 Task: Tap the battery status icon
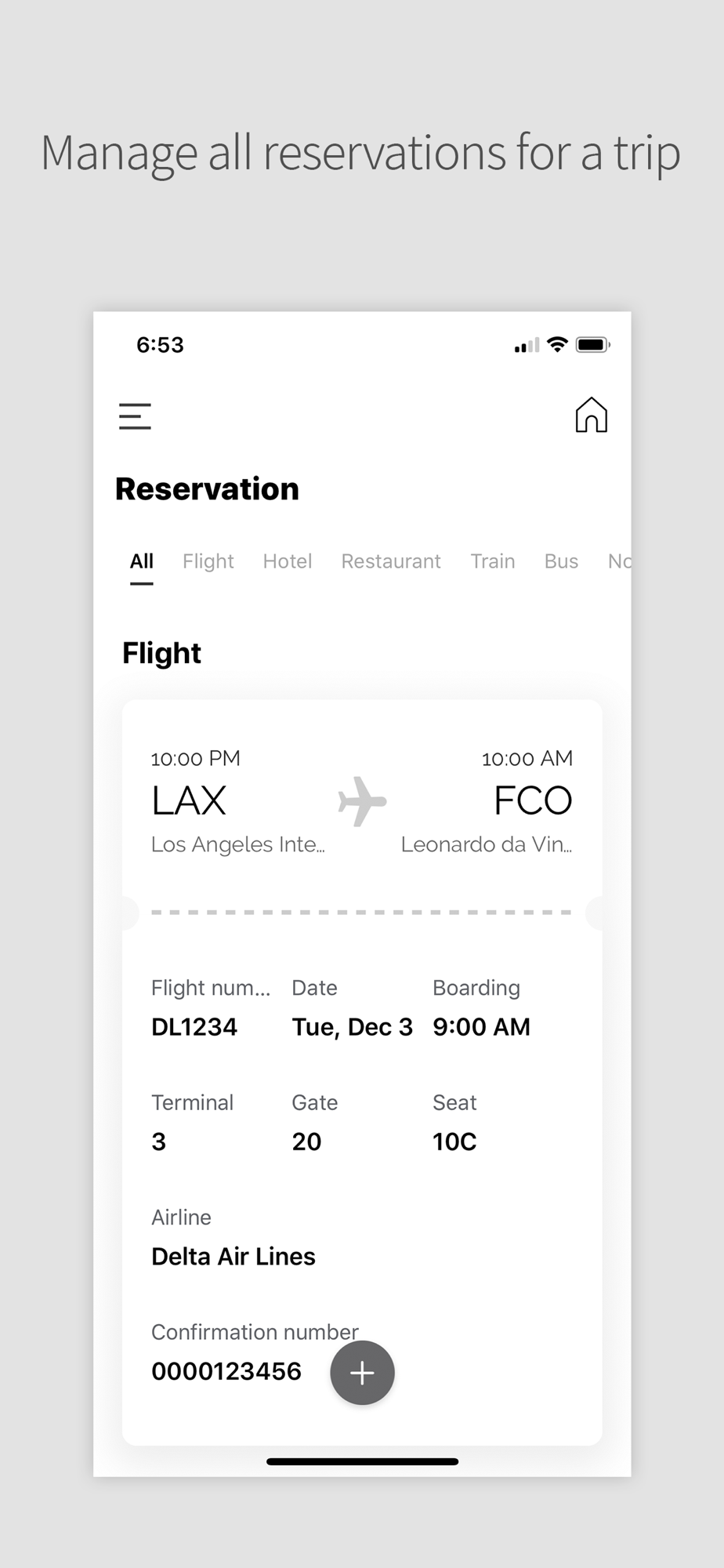[x=592, y=345]
